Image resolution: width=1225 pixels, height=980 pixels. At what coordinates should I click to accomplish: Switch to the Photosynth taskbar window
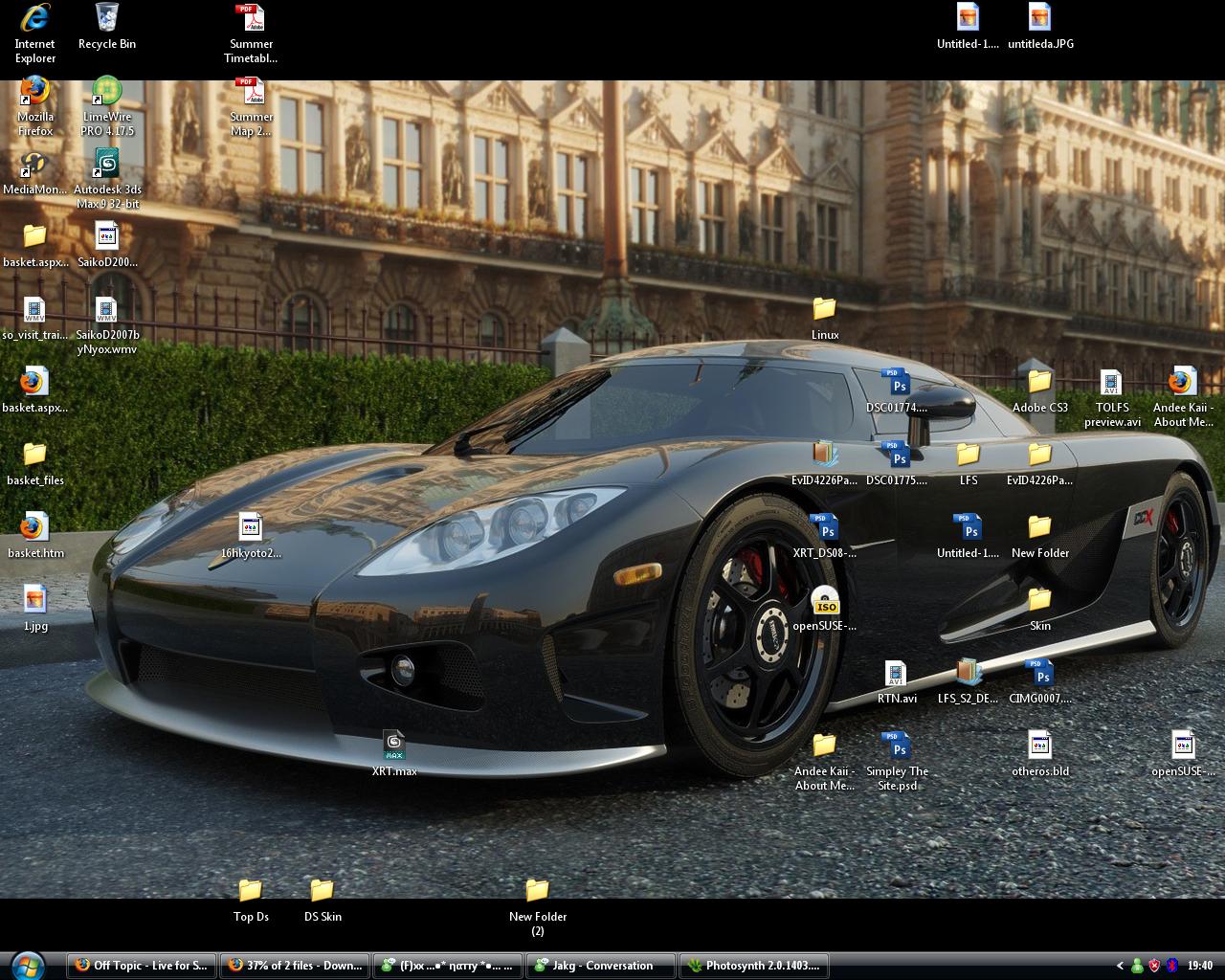[754, 966]
